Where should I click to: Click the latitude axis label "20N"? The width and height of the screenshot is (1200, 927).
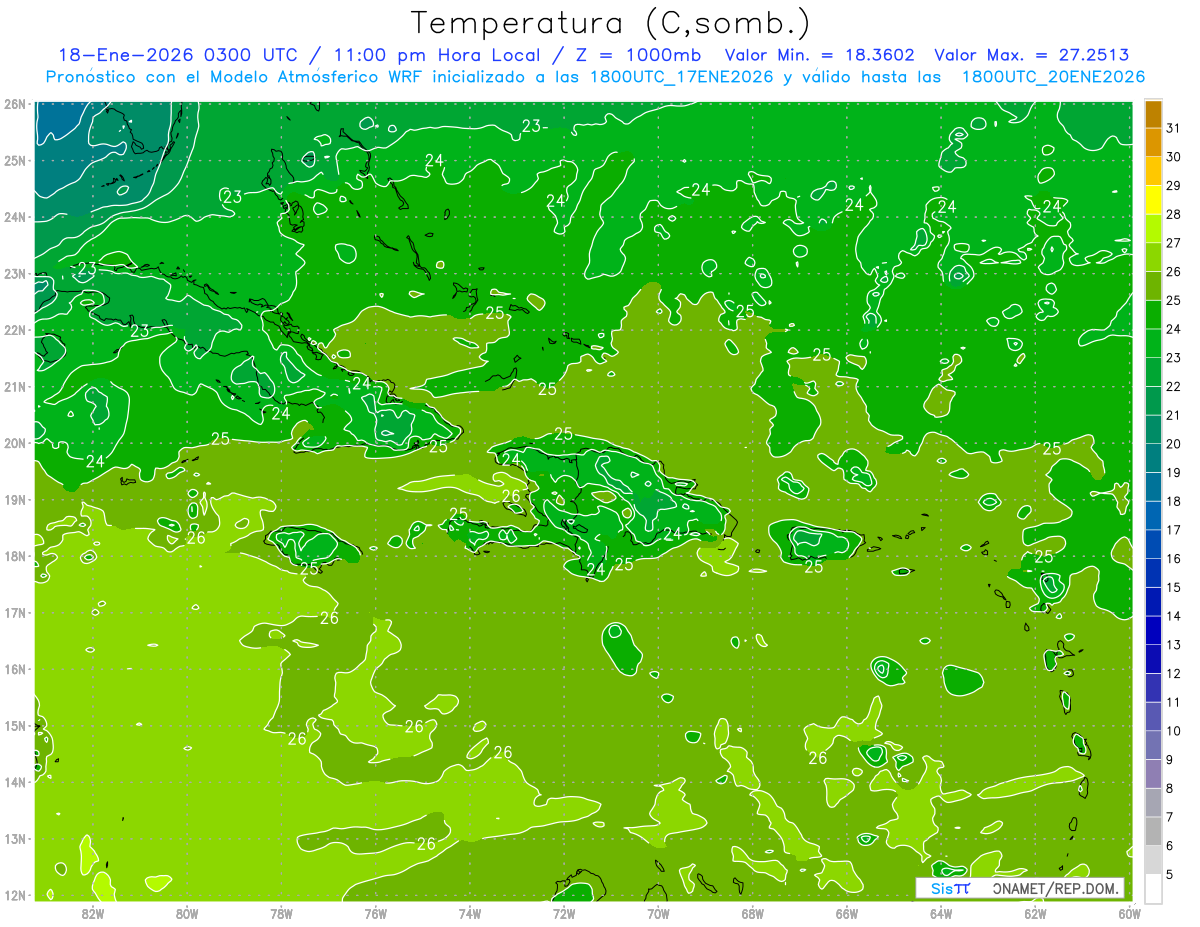click(x=14, y=443)
